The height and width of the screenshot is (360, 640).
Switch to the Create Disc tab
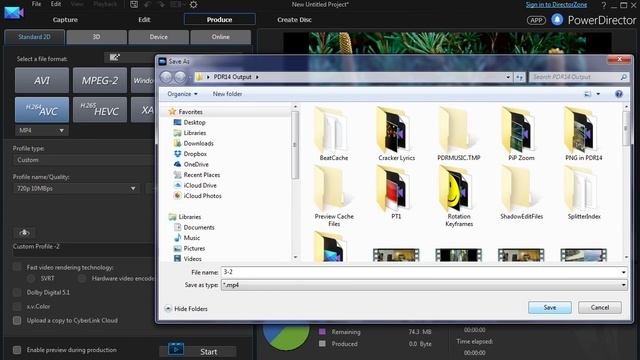pyautogui.click(x=294, y=20)
